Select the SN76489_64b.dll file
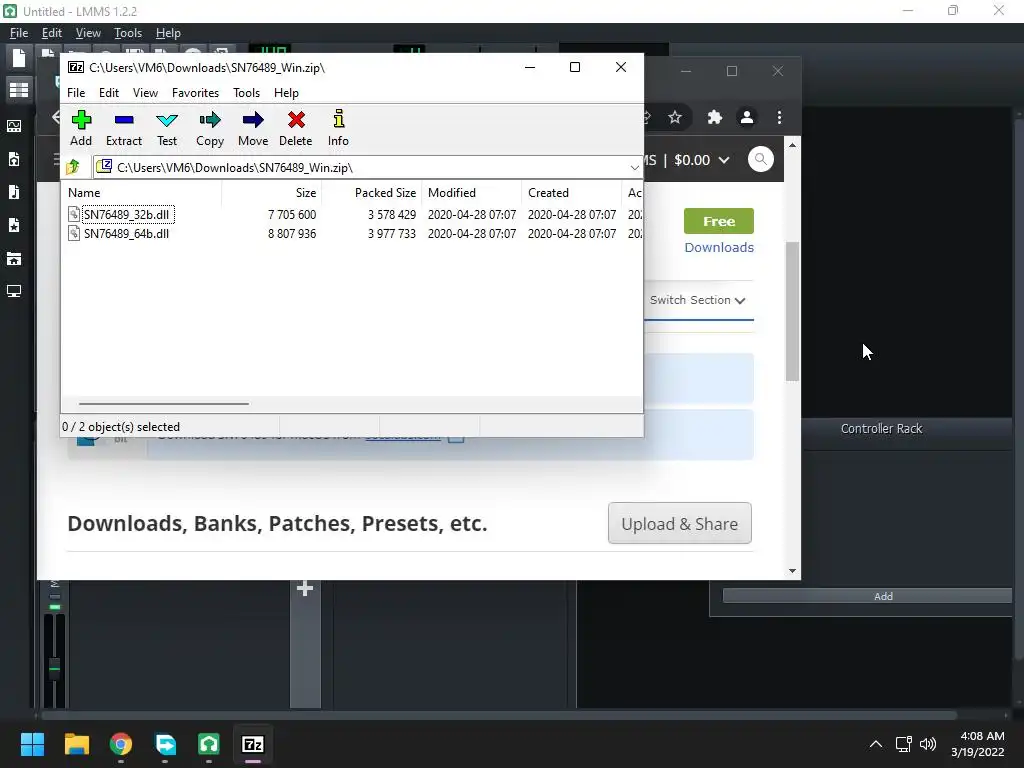Viewport: 1024px width, 768px height. click(x=126, y=234)
